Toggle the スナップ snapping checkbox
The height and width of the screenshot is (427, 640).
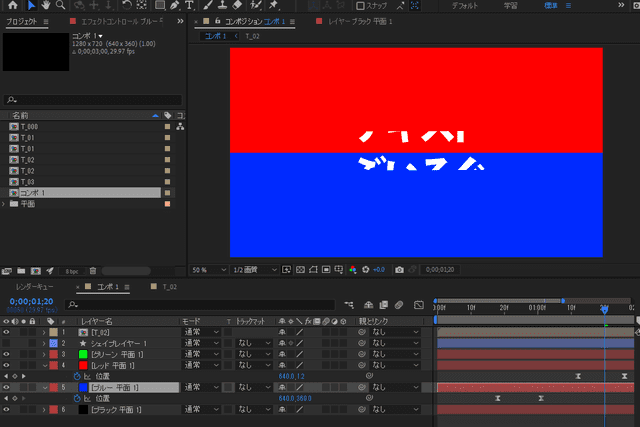click(360, 6)
